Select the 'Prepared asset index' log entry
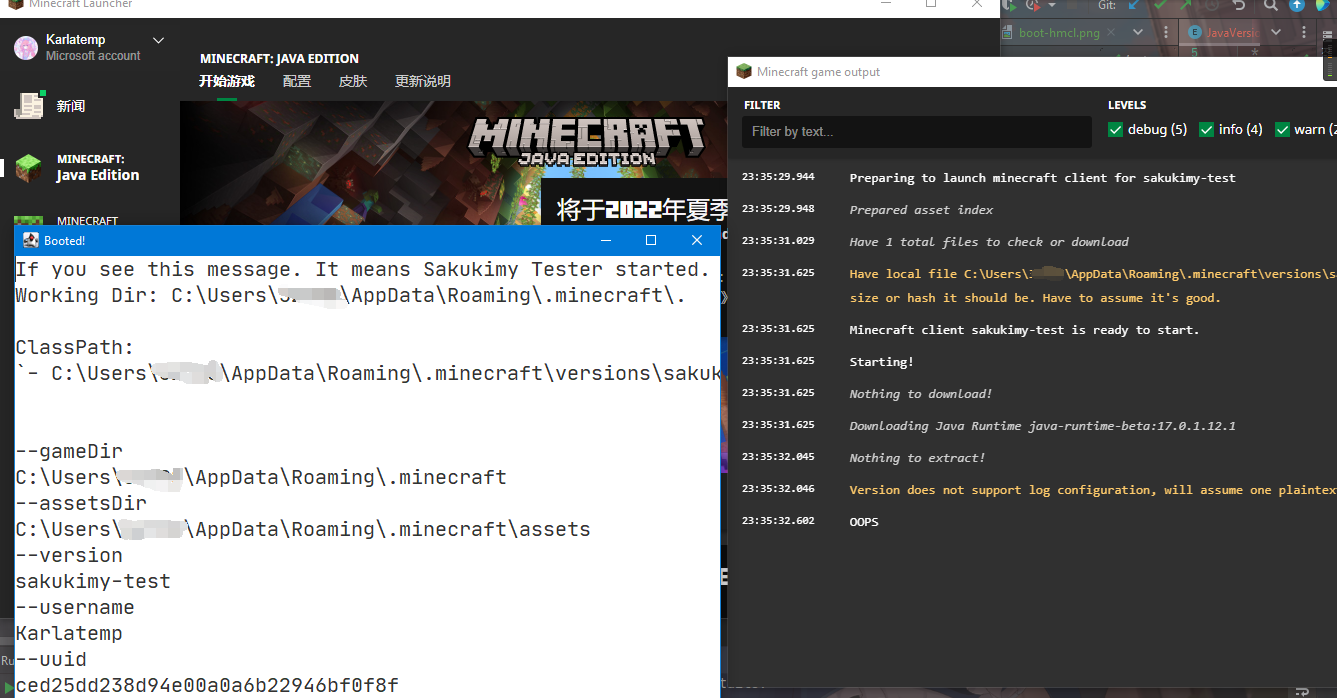This screenshot has width=1337, height=698. [921, 210]
